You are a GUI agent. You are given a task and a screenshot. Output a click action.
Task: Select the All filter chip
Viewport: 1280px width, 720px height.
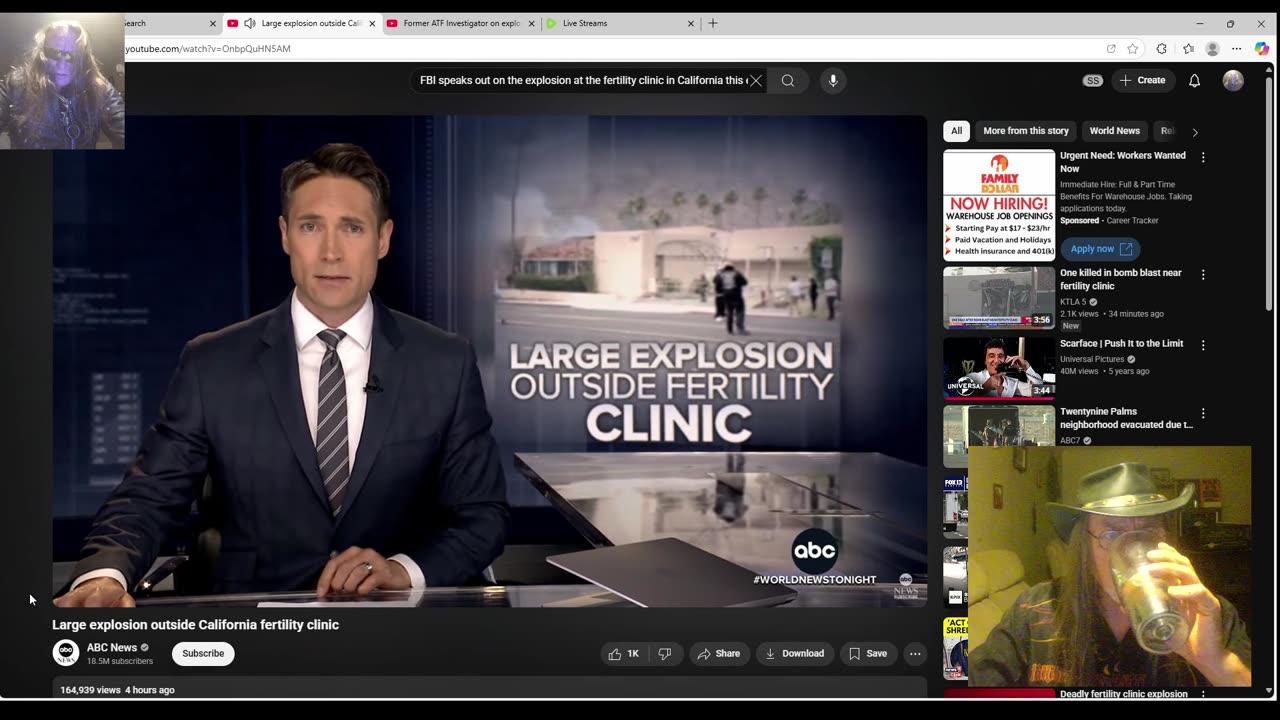[x=957, y=131]
